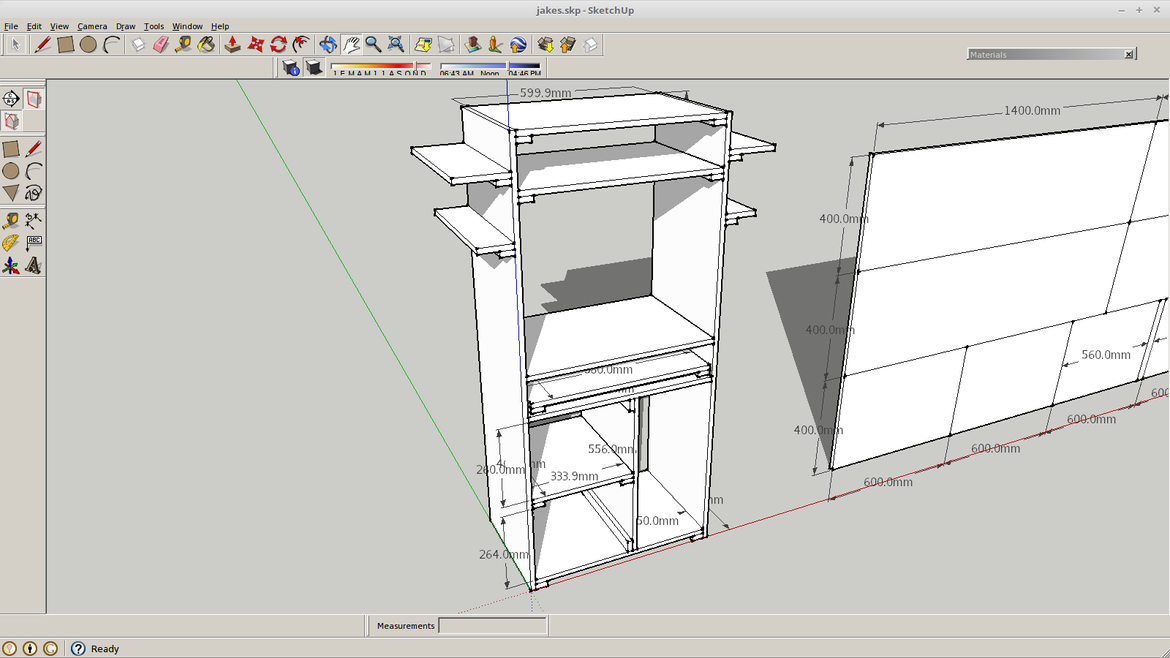Toggle the Pan hand tool
The height and width of the screenshot is (658, 1170).
351,44
